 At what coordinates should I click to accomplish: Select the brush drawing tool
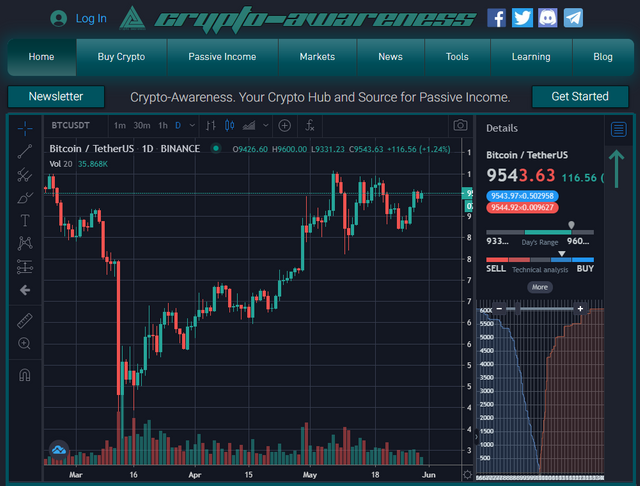pyautogui.click(x=25, y=198)
